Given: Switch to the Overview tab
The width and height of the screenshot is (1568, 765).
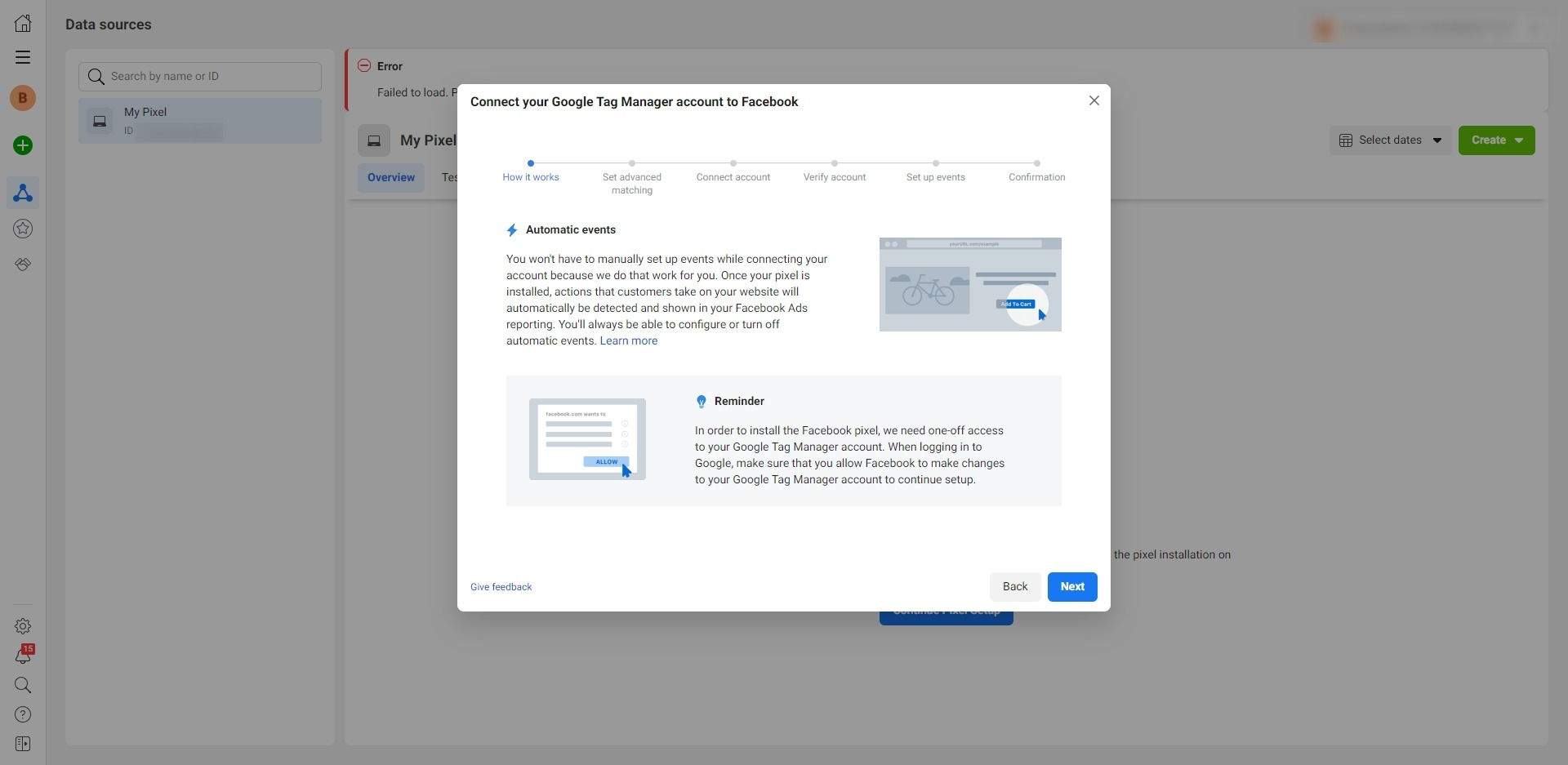Looking at the screenshot, I should [x=391, y=177].
